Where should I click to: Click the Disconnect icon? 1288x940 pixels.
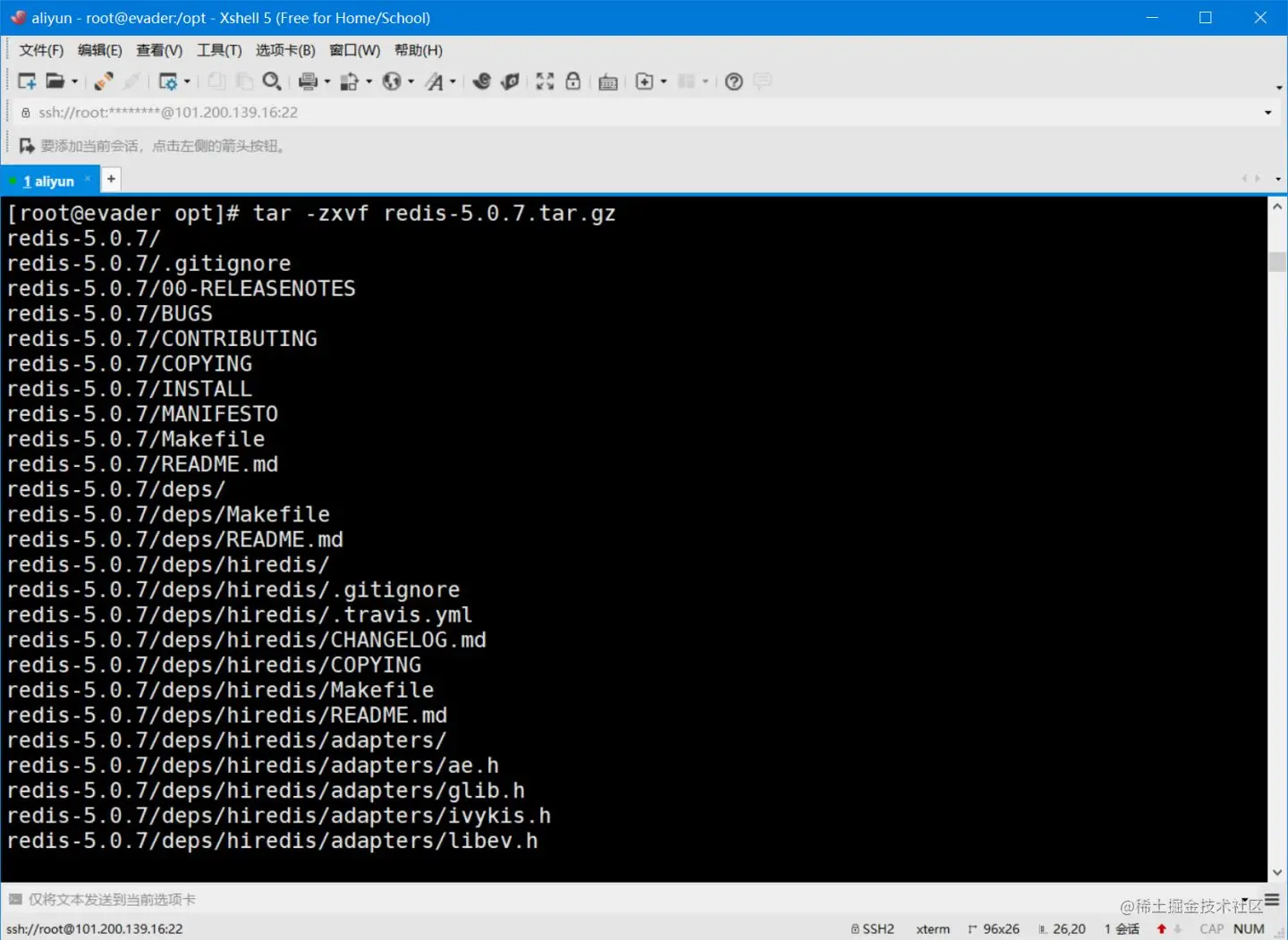pos(131,81)
